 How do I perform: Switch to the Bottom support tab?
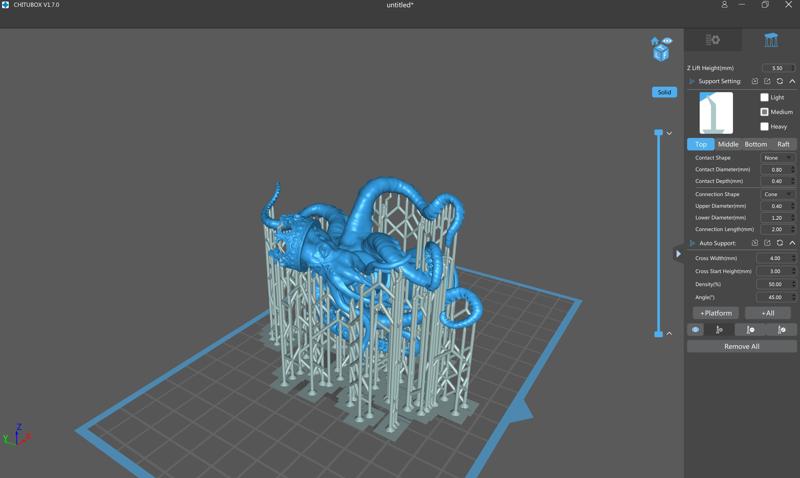(756, 144)
